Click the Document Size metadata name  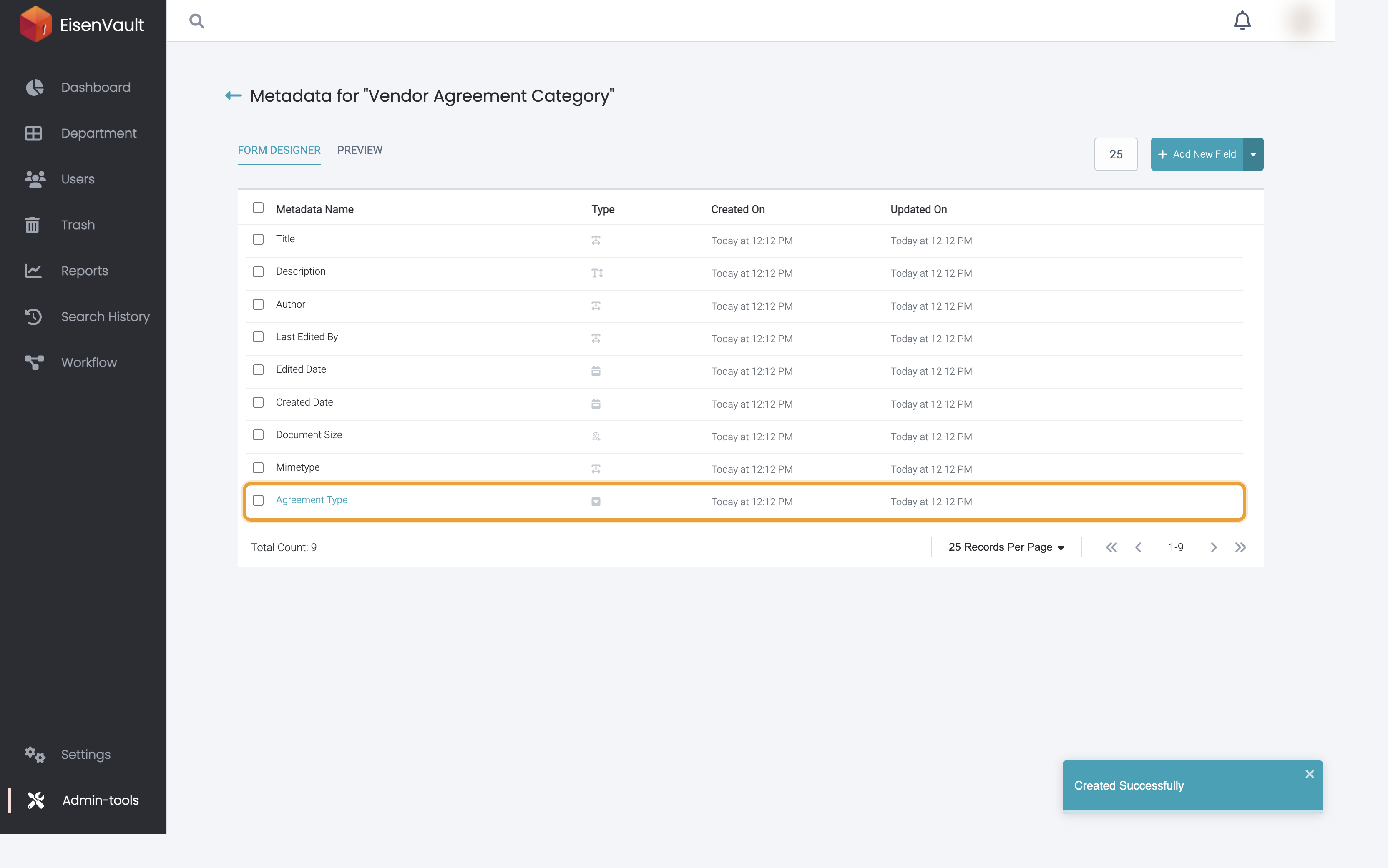pyautogui.click(x=309, y=435)
